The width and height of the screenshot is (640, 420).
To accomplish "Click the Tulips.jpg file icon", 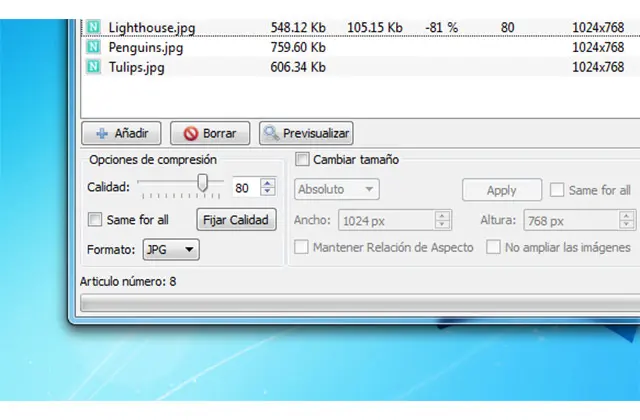I will 94,66.
